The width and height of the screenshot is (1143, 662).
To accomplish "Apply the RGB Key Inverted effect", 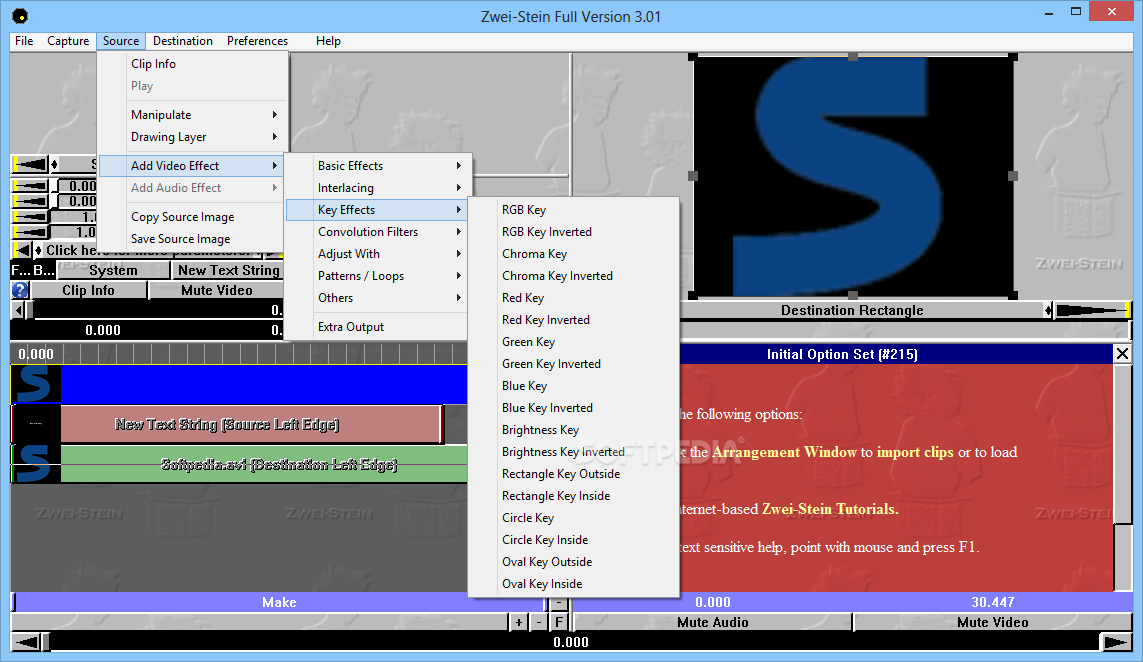I will 574,231.
